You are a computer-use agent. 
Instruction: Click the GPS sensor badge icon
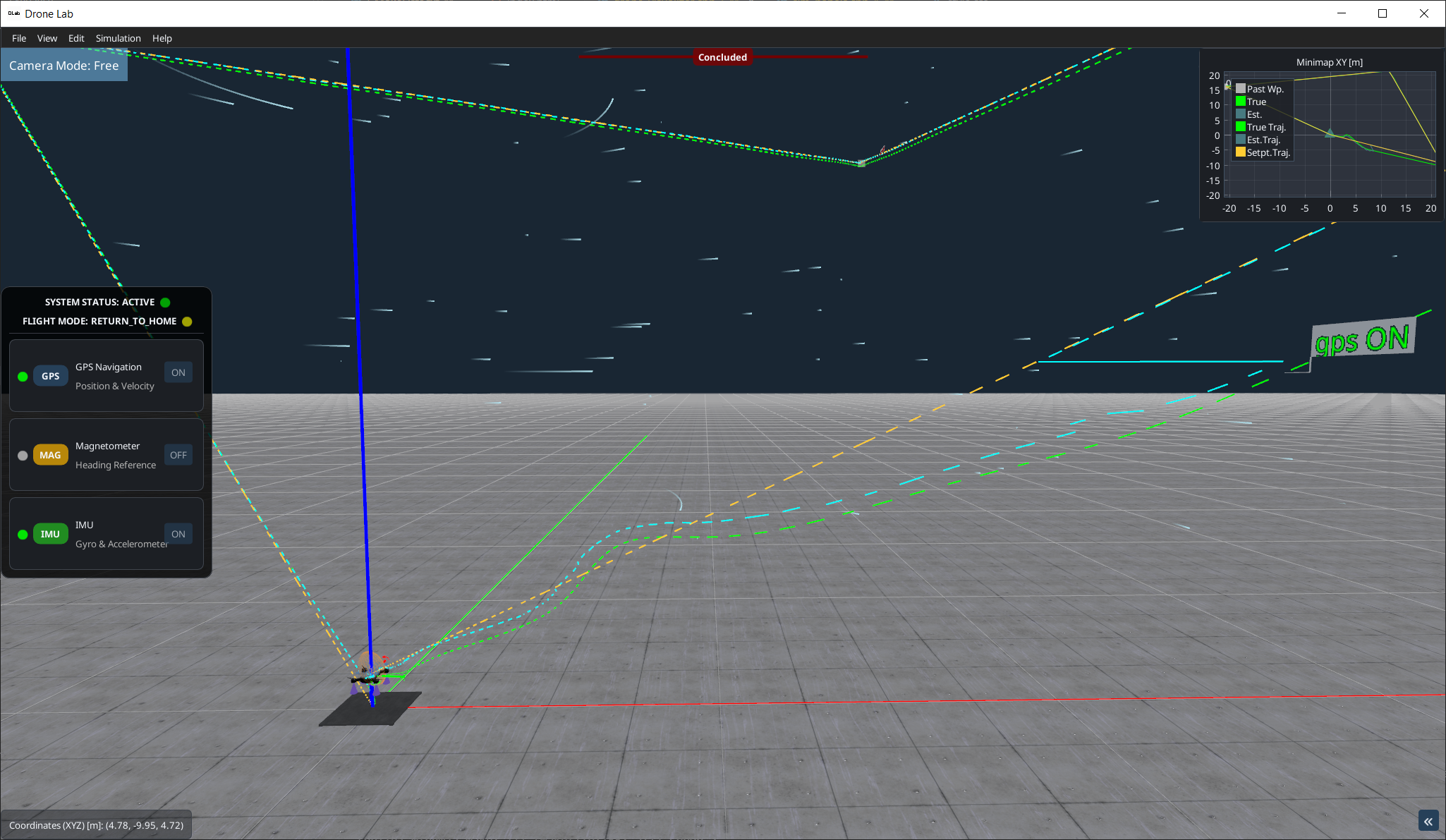(50, 376)
